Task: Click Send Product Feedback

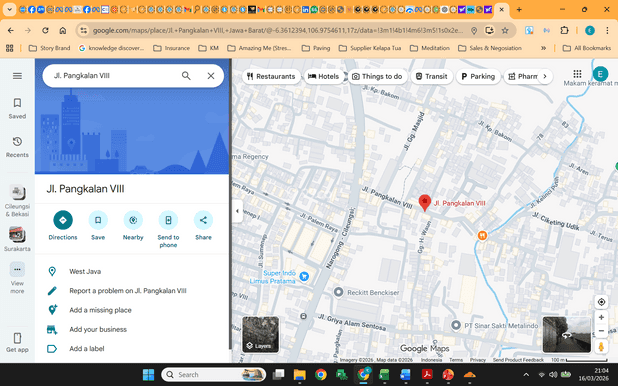Action: click(x=518, y=360)
